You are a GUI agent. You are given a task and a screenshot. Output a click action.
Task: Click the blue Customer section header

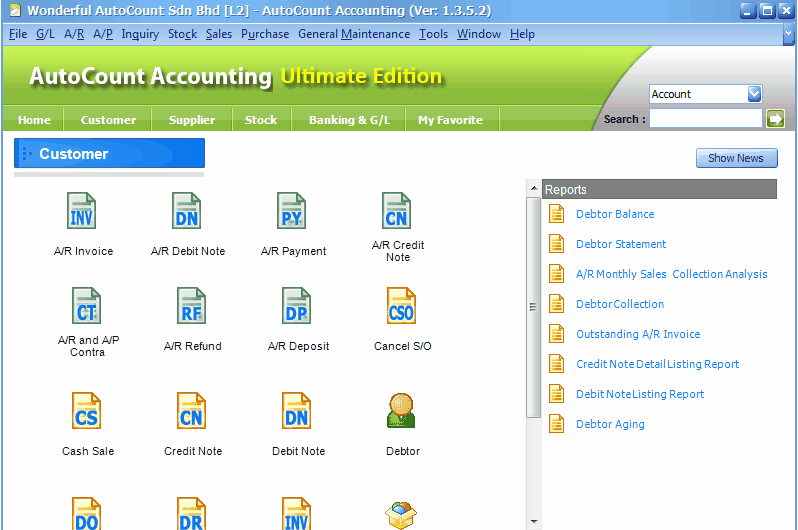[x=109, y=153]
